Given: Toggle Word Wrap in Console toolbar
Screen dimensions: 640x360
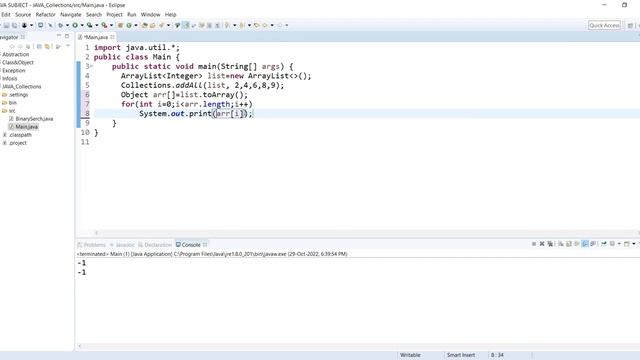Looking at the screenshot, I should (577, 244).
